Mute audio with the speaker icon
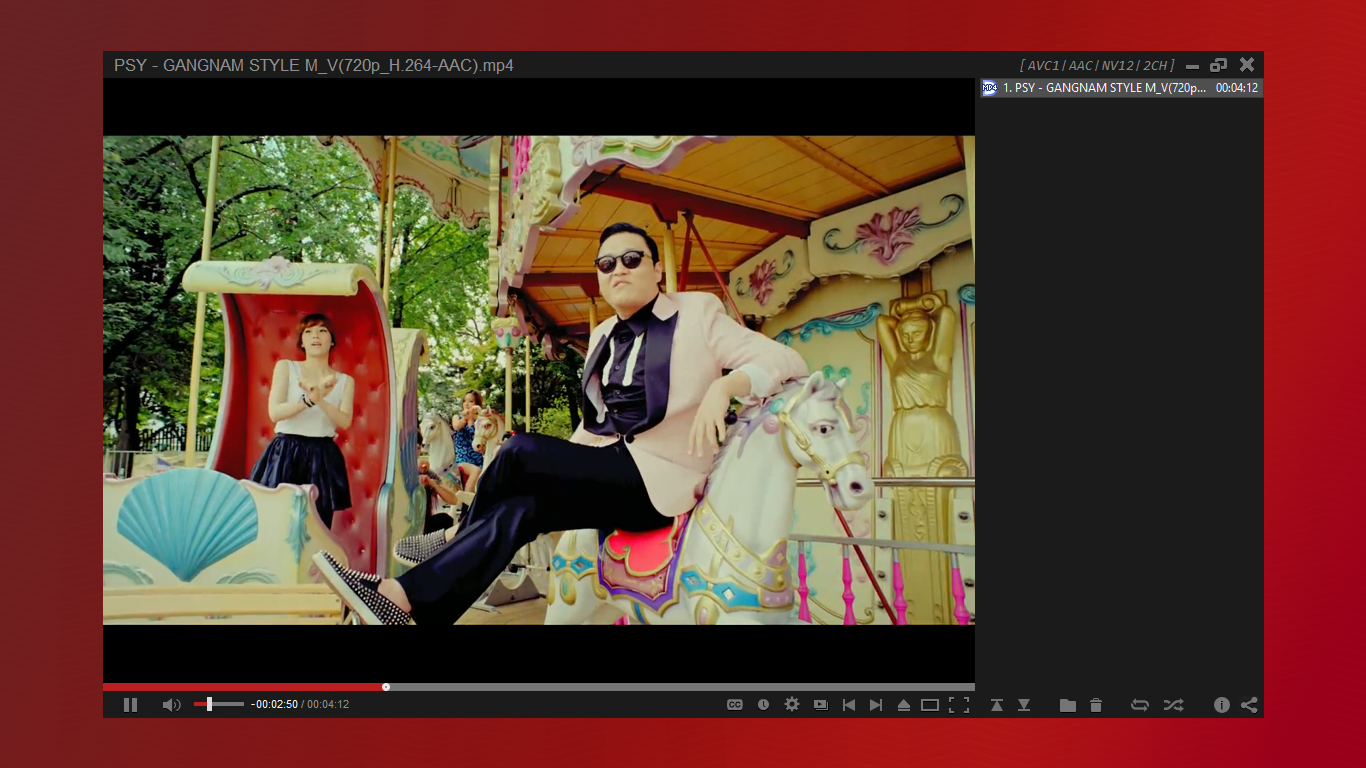The width and height of the screenshot is (1366, 768). tap(172, 705)
